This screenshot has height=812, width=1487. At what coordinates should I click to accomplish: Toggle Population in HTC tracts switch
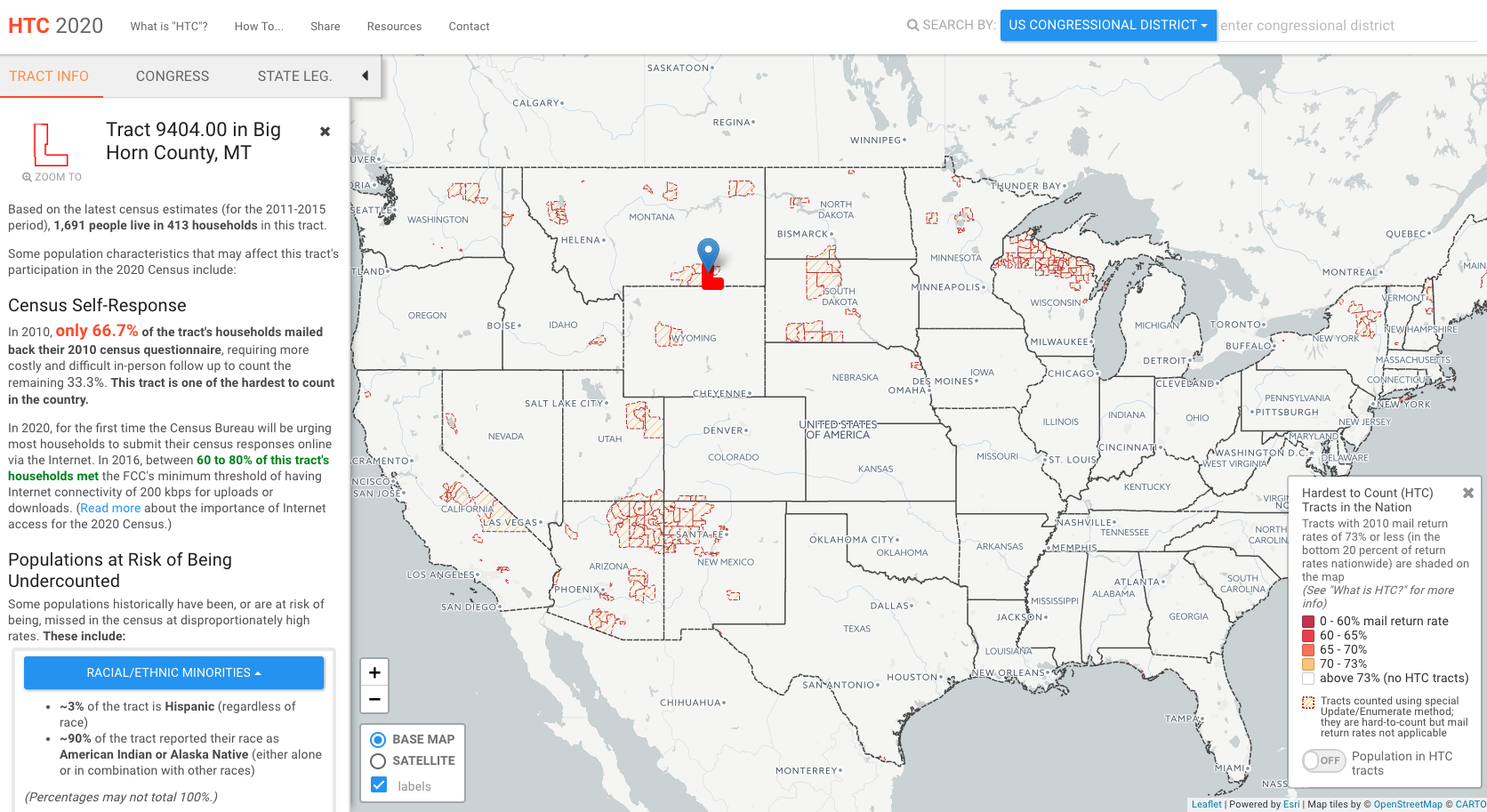[1323, 760]
